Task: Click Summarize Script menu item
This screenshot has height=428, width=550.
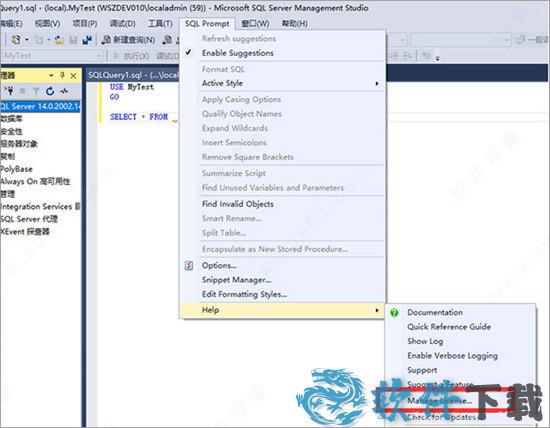Action: pos(234,173)
